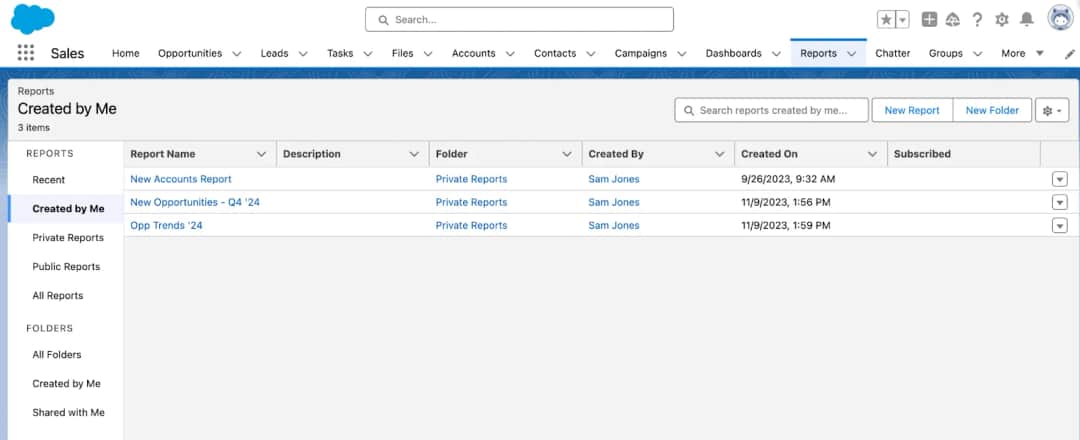Open the Dashboards tab

(734, 53)
